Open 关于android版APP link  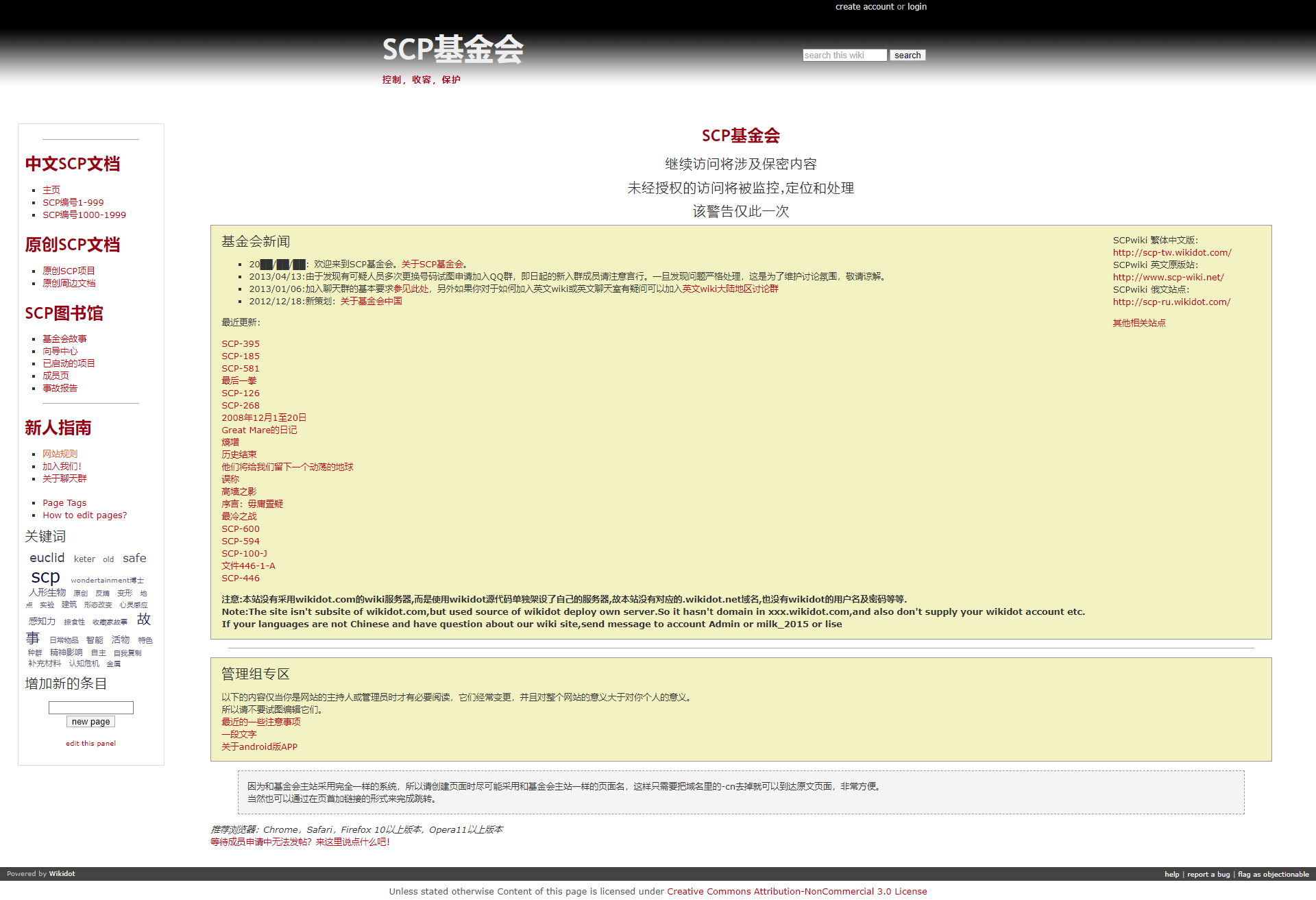(259, 747)
